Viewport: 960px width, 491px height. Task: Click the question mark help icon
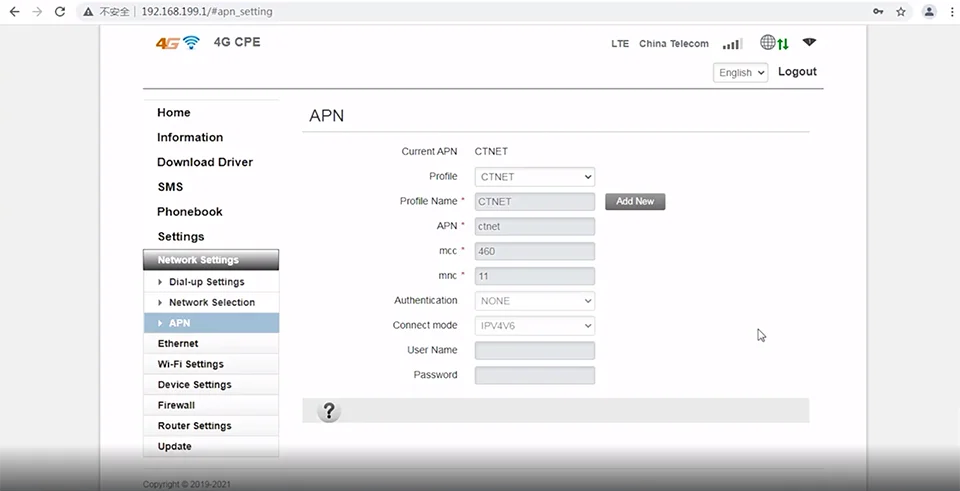(x=330, y=411)
